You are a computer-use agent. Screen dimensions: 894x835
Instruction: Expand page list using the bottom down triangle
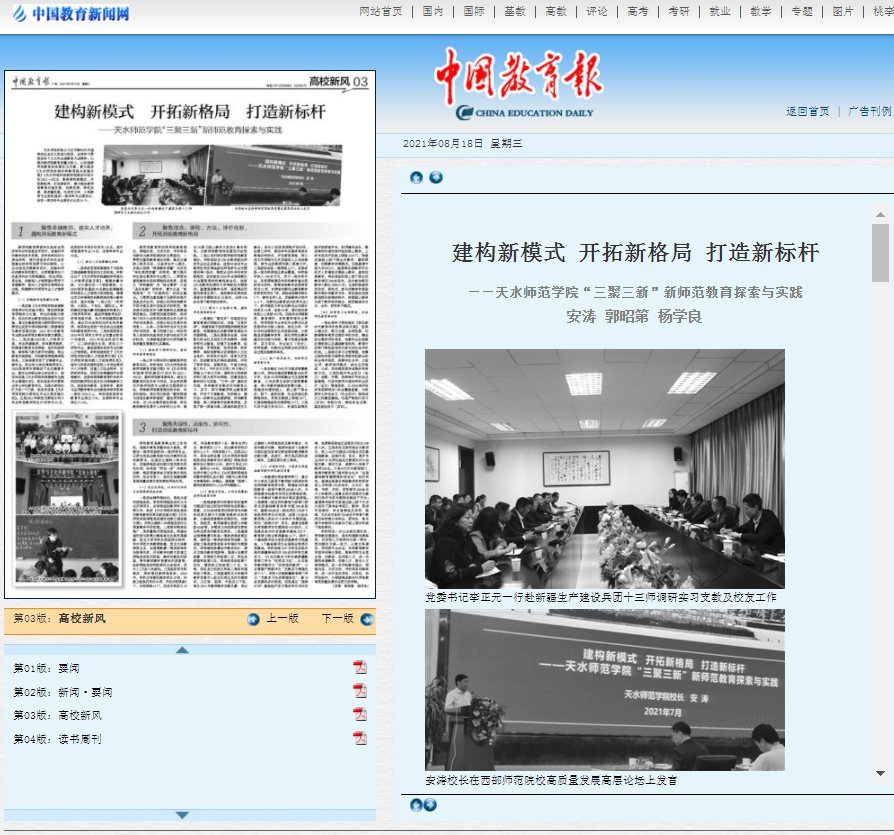pos(182,814)
